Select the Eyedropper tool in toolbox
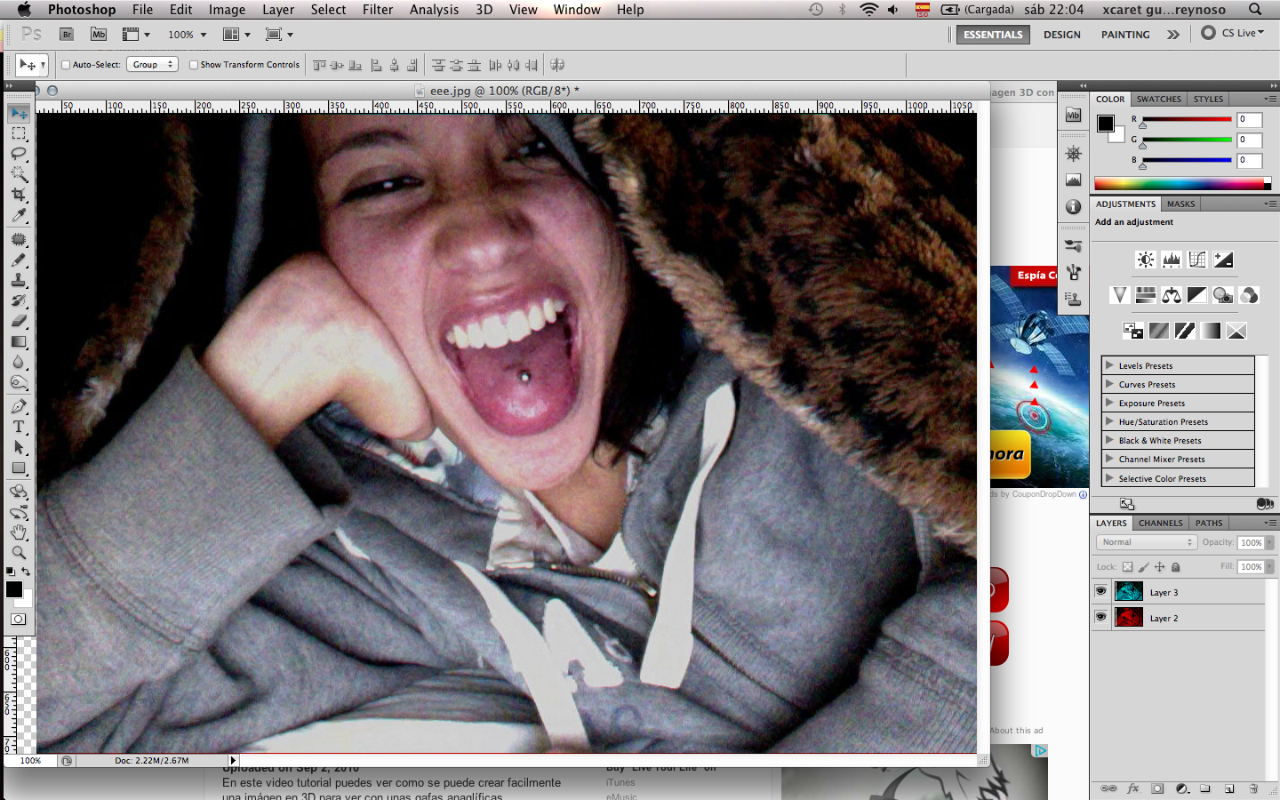The height and width of the screenshot is (800, 1280). click(19, 216)
